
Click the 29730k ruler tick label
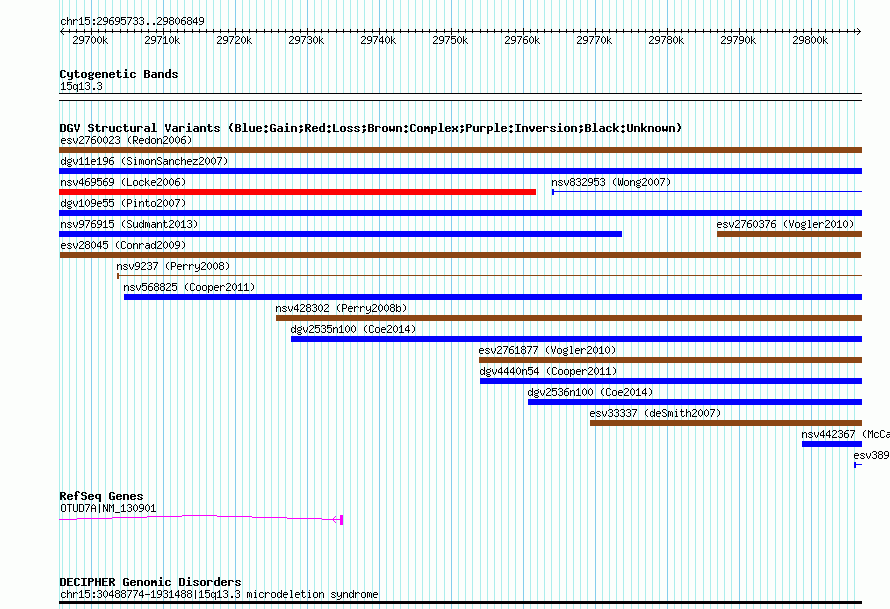pos(306,40)
